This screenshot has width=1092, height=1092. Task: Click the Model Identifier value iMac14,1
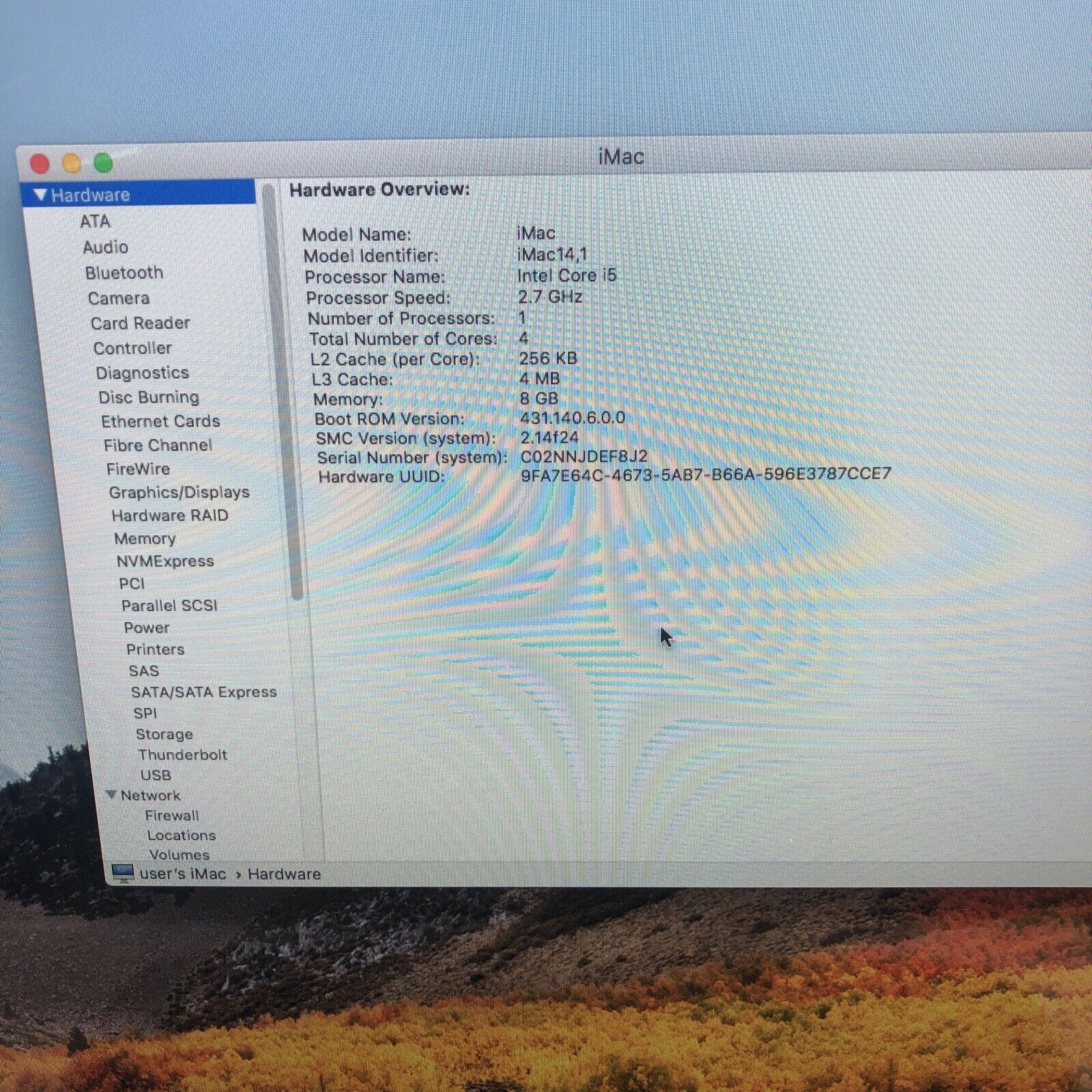(x=552, y=254)
